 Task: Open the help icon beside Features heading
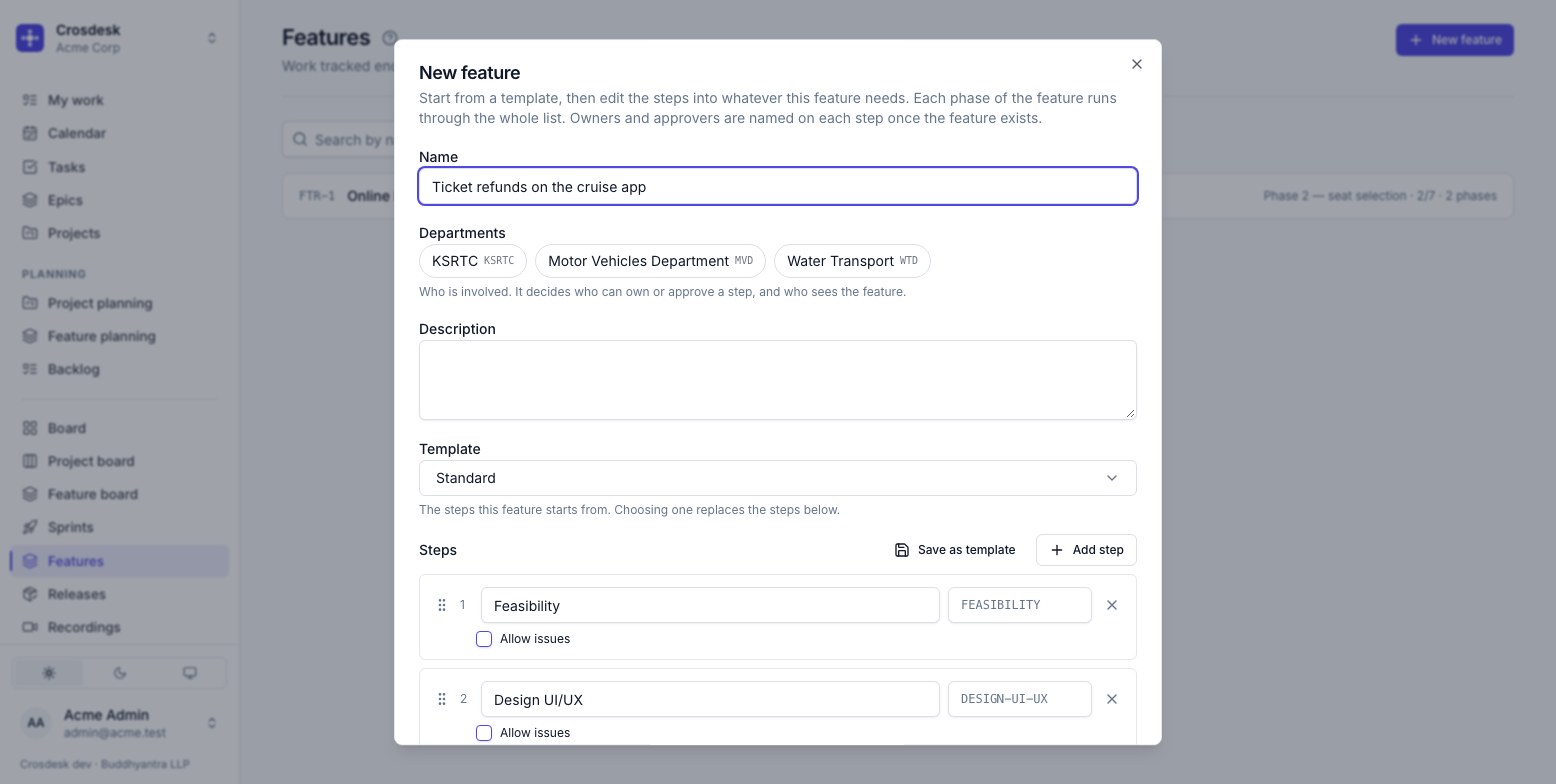[x=390, y=38]
